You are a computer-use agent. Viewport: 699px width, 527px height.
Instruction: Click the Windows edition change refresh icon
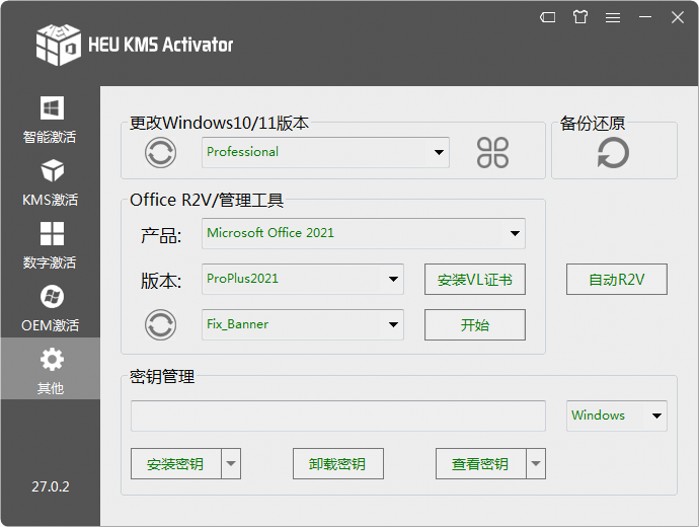160,152
